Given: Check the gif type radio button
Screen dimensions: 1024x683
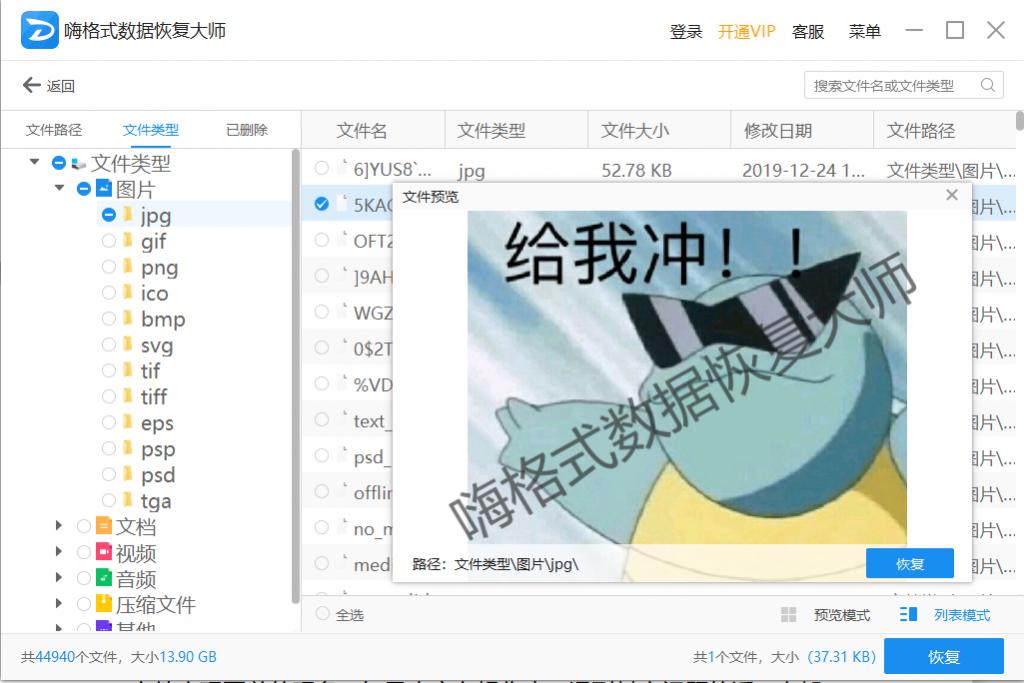Looking at the screenshot, I should pyautogui.click(x=108, y=240).
